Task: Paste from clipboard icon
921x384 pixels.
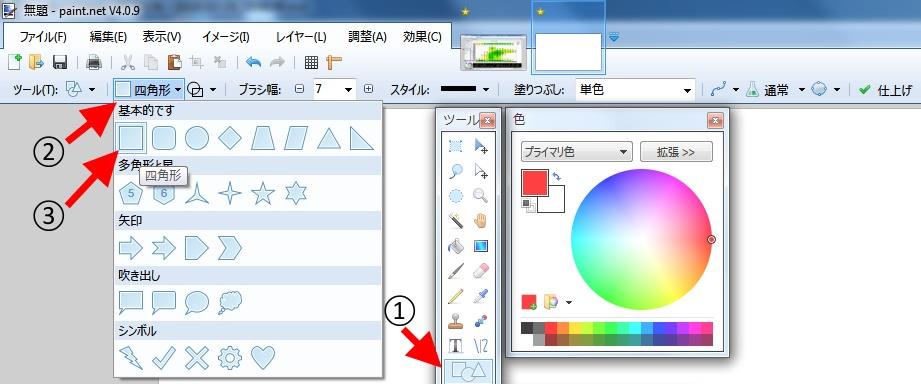Action: pos(174,62)
